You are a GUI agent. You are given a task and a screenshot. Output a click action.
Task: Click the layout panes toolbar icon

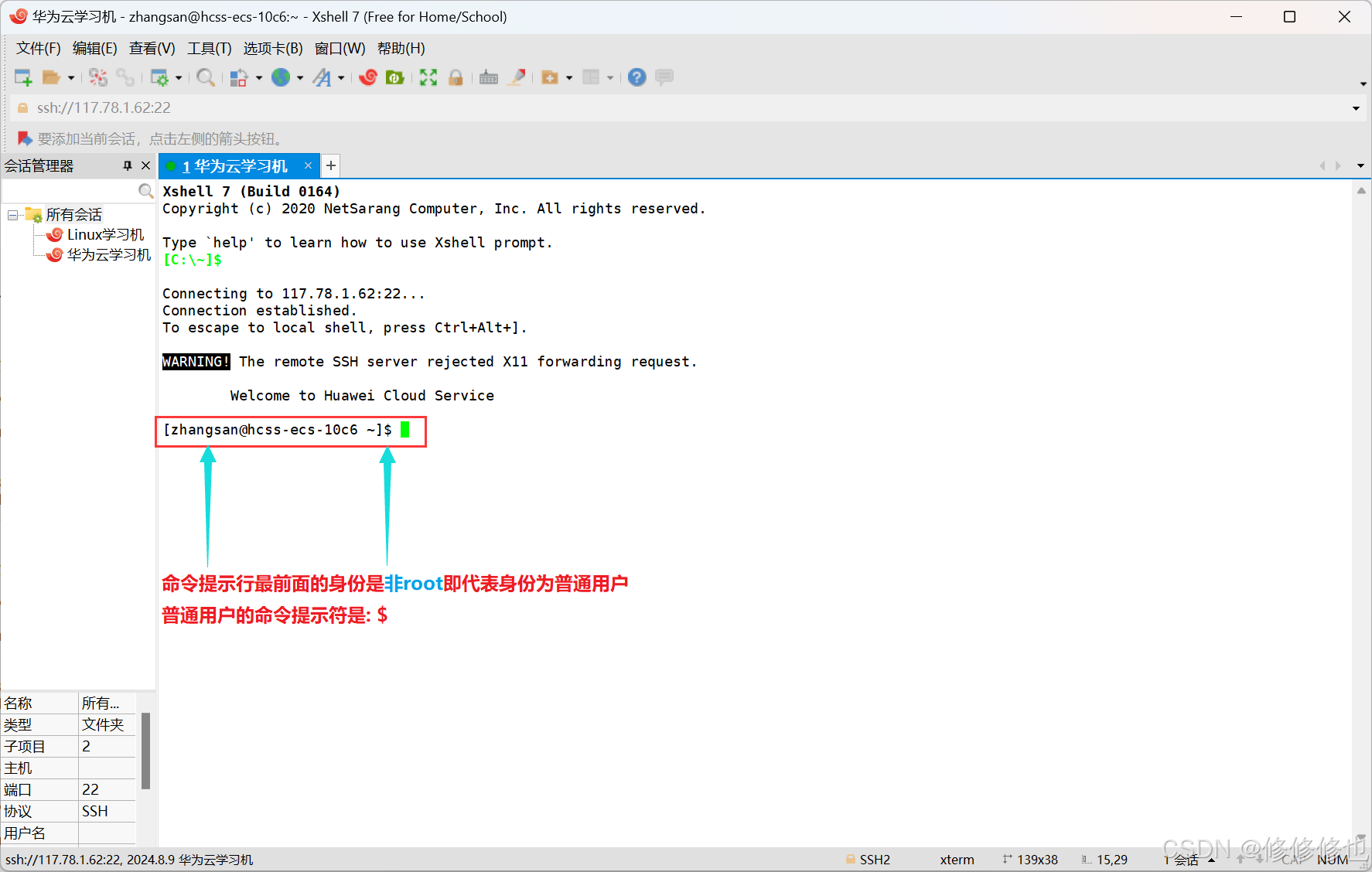click(591, 77)
